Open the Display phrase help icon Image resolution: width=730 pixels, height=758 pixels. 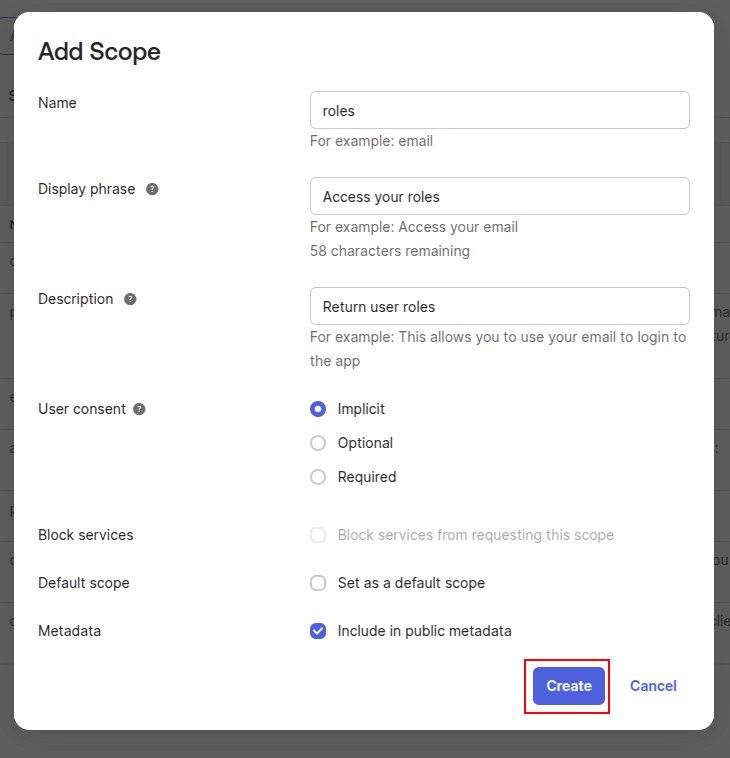pos(152,189)
